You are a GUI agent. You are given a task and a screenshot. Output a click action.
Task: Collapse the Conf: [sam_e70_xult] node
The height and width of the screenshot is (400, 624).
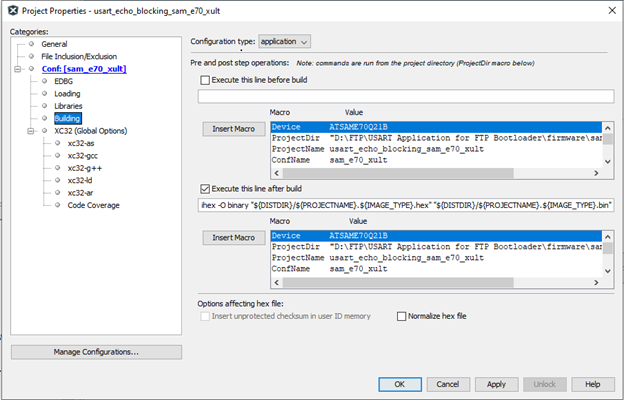pyautogui.click(x=19, y=69)
